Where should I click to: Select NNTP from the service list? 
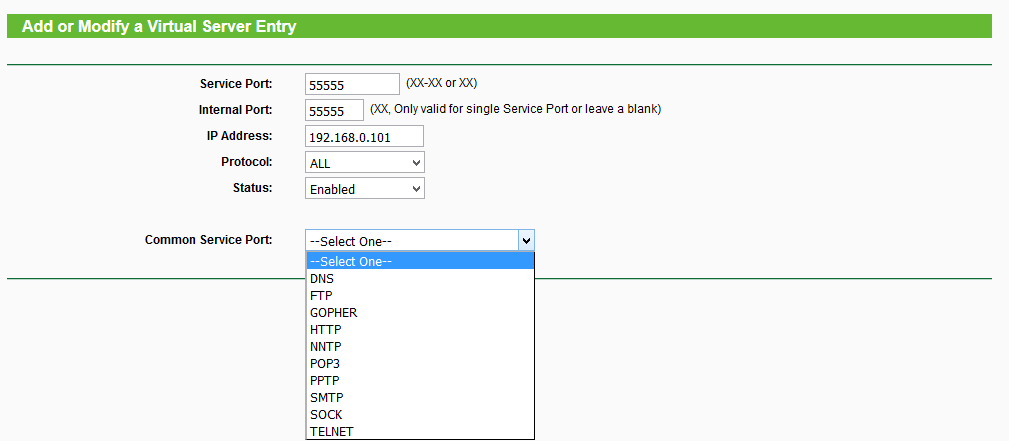(x=420, y=347)
